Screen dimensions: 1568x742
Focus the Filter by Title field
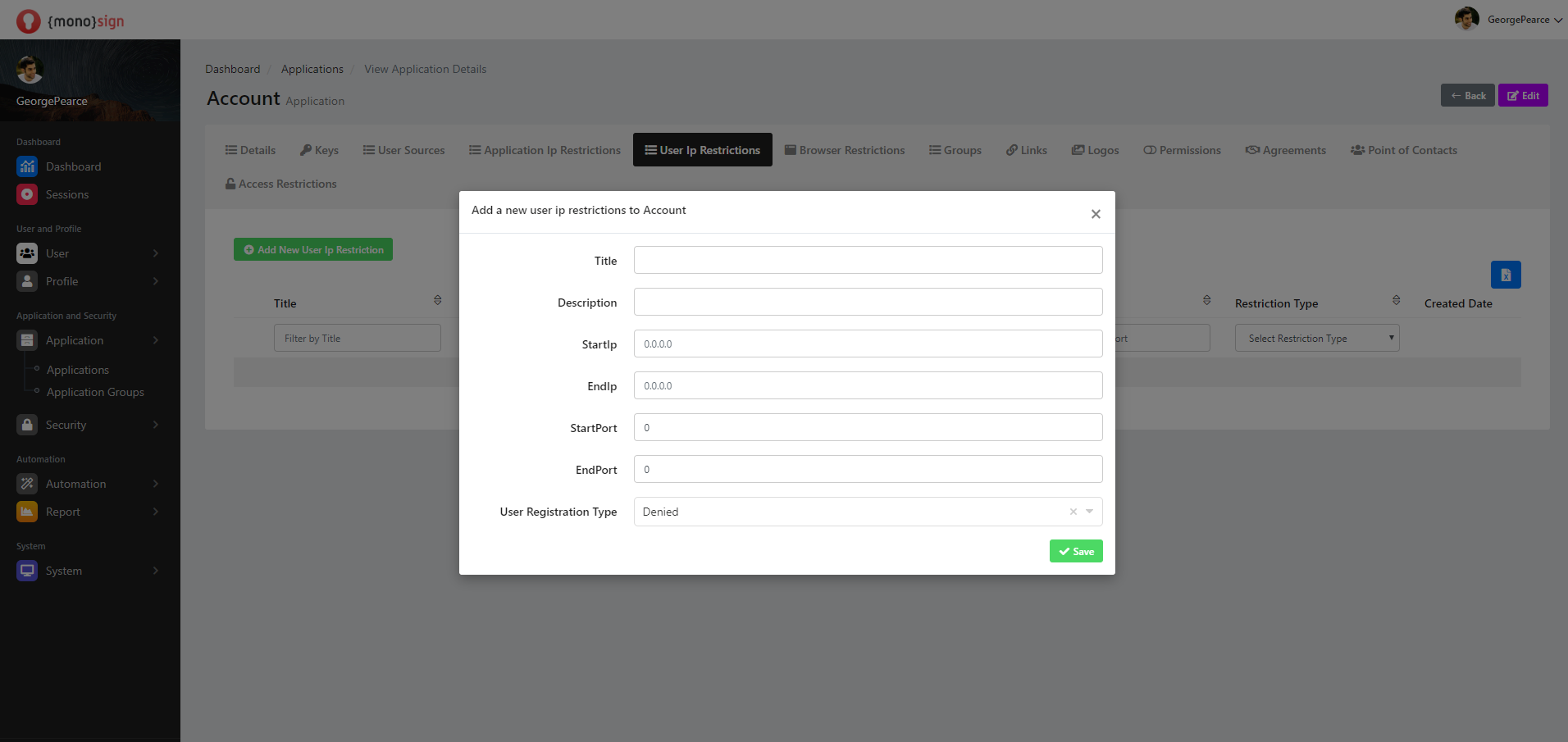coord(358,338)
